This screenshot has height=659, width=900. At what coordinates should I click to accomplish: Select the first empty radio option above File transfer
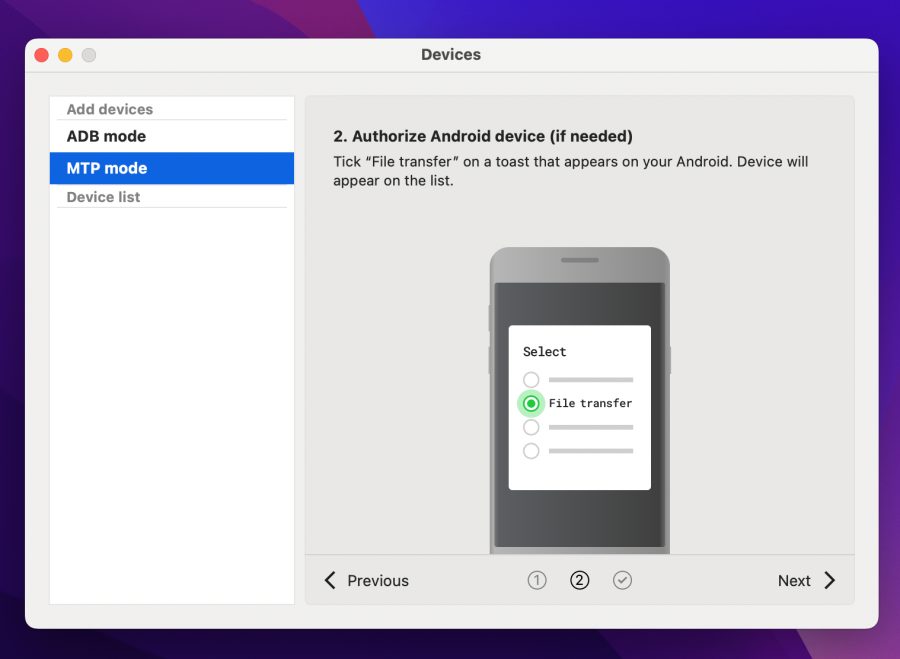tap(531, 379)
